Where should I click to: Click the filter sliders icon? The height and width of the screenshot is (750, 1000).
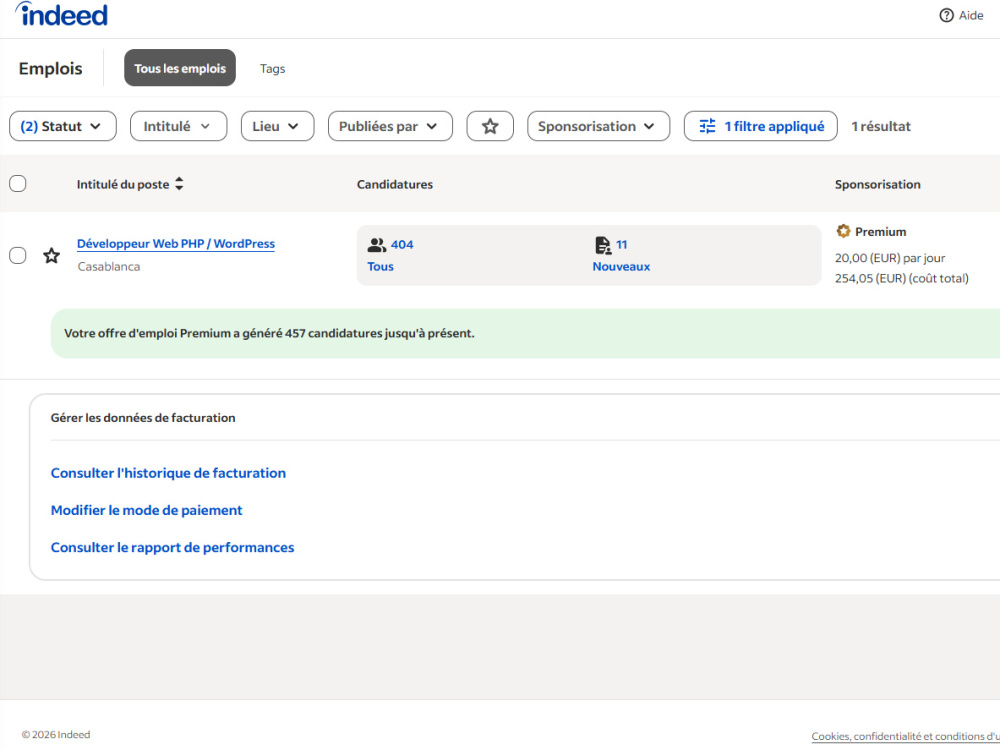(x=707, y=126)
